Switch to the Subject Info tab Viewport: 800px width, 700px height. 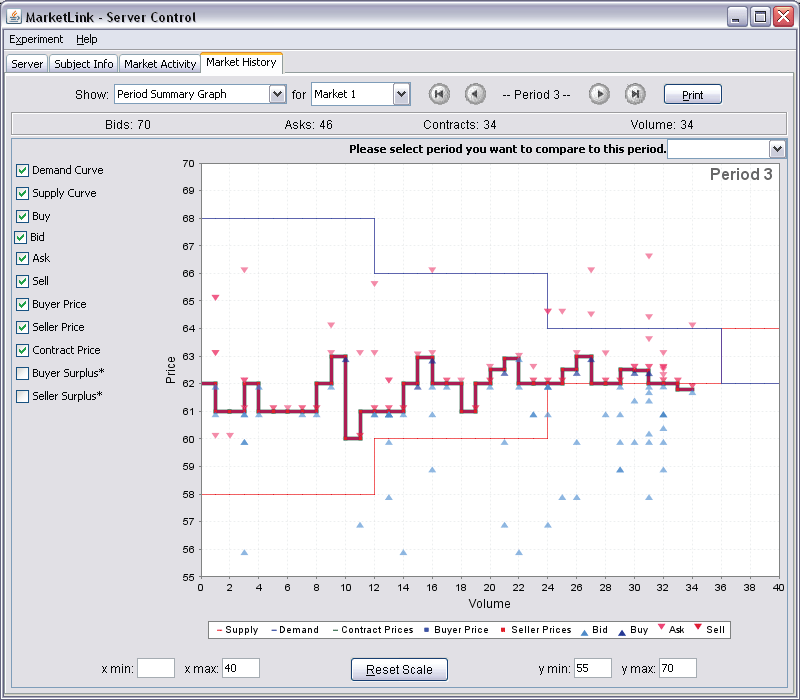pyautogui.click(x=84, y=64)
